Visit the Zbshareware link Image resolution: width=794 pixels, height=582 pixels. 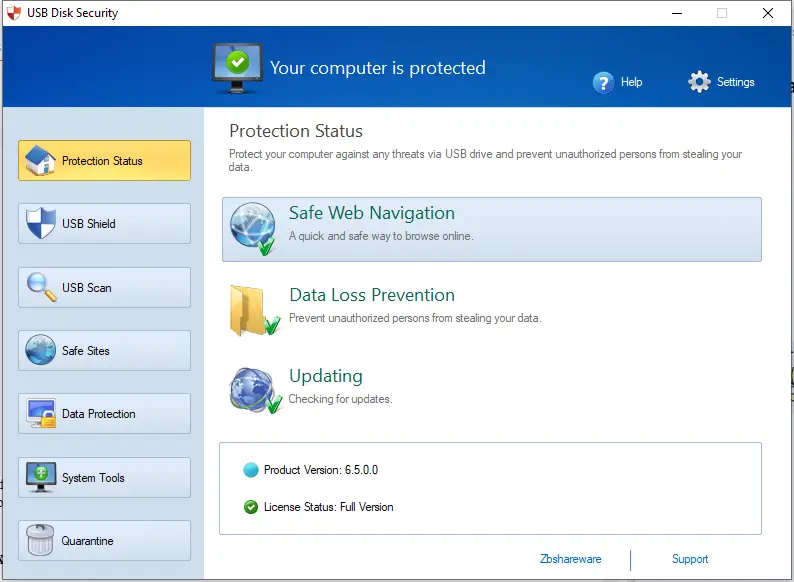click(x=570, y=559)
